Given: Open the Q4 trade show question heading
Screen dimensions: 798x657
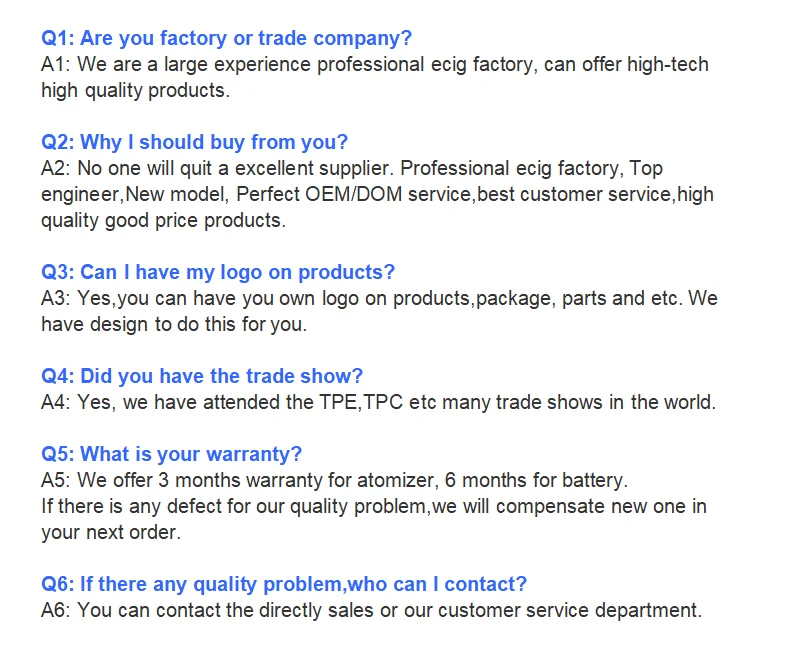Looking at the screenshot, I should pyautogui.click(x=202, y=376).
